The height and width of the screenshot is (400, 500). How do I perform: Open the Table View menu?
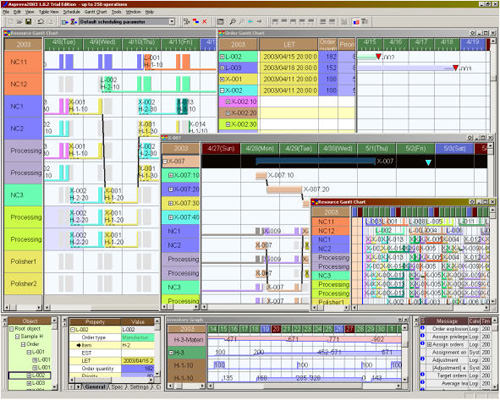48,12
